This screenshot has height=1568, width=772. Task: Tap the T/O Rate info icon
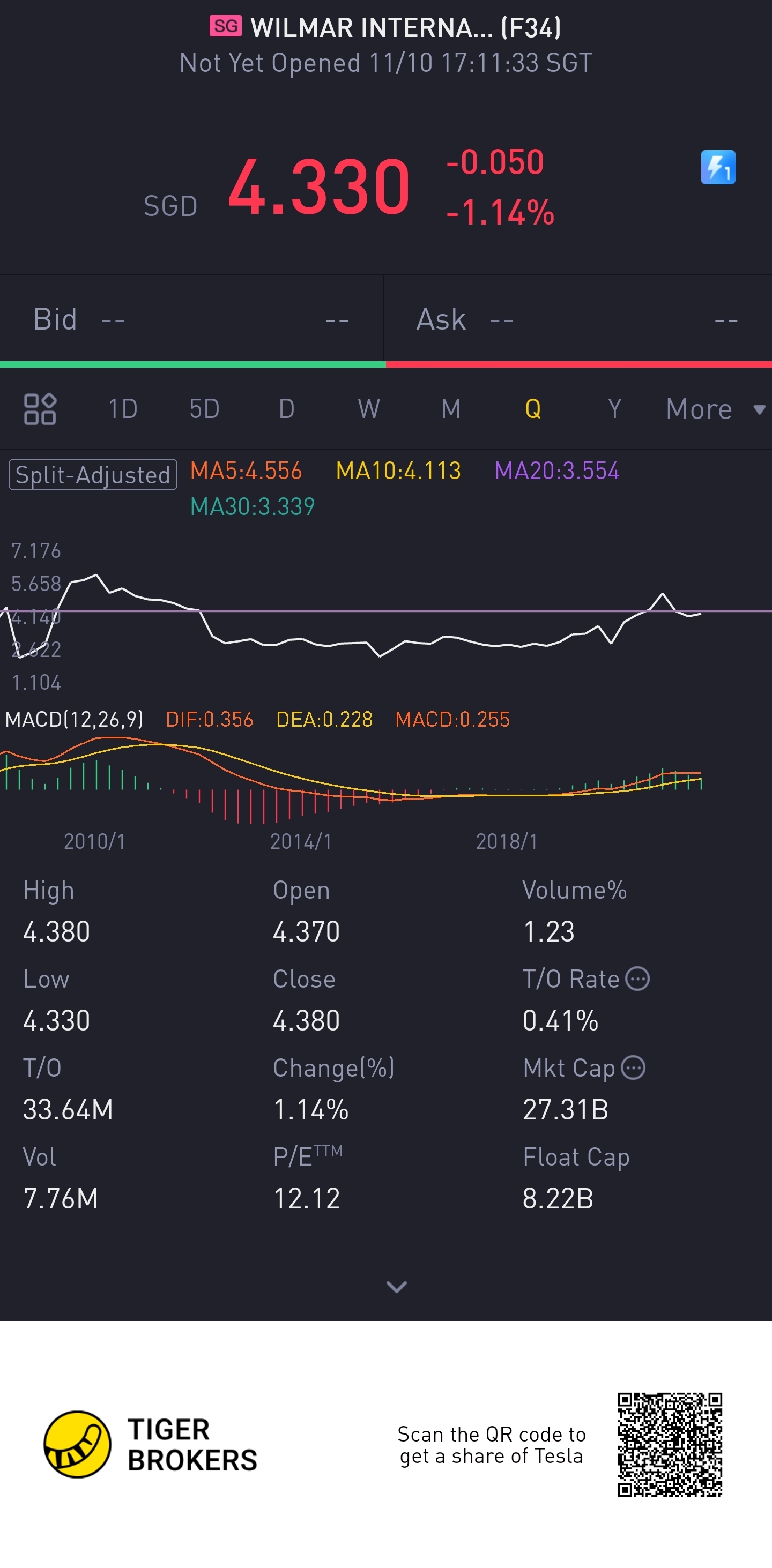click(x=637, y=979)
